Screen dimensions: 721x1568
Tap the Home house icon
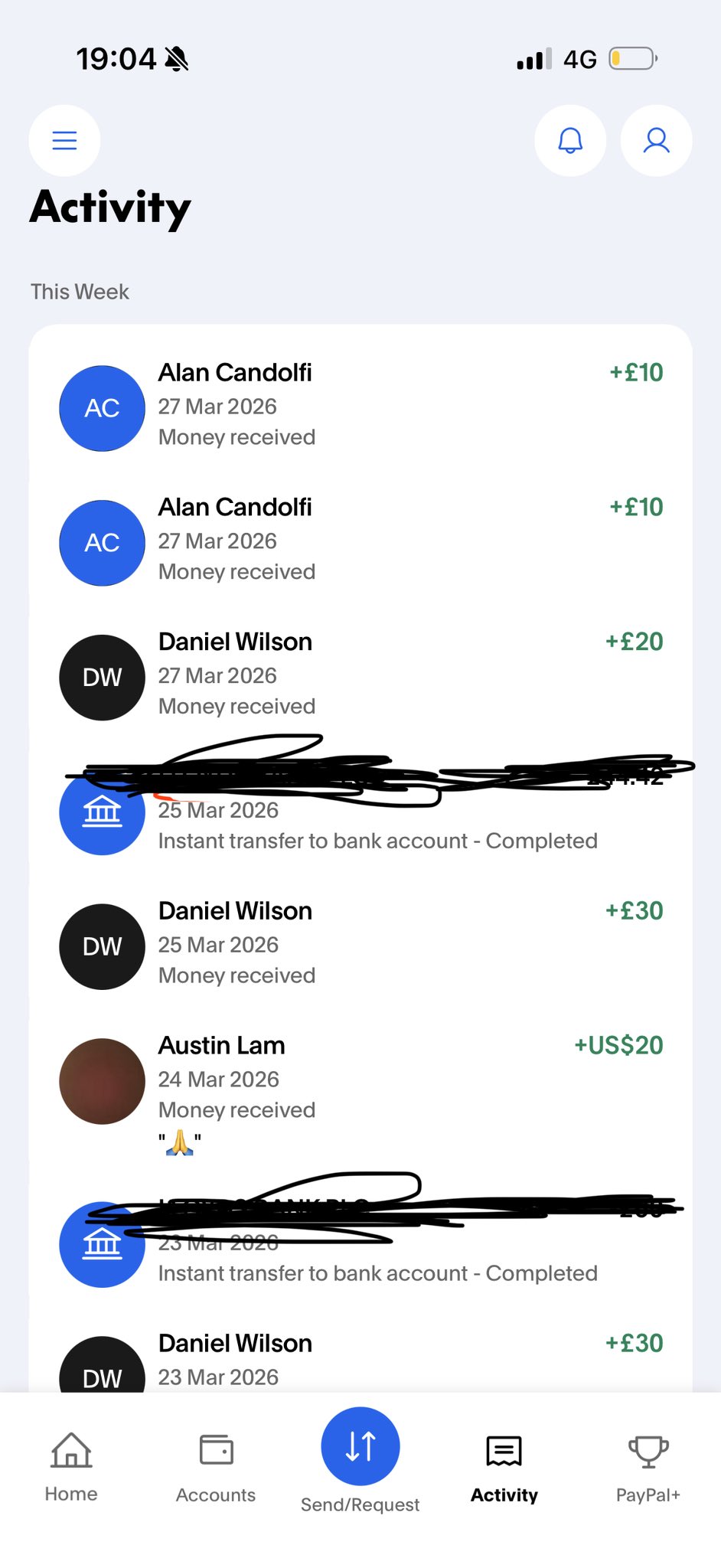click(x=71, y=1450)
